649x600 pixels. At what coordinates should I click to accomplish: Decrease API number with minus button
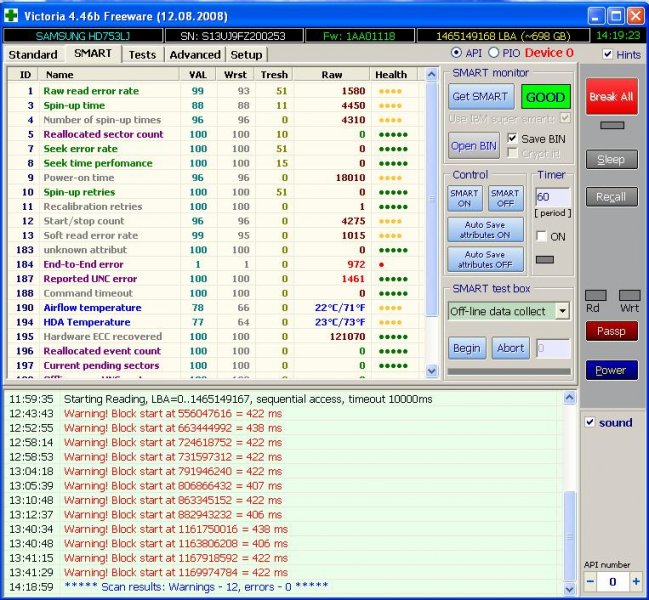click(x=590, y=581)
